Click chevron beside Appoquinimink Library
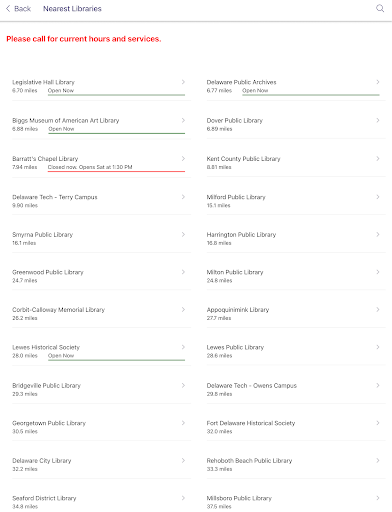Screen dimensions: 392x512 [378, 310]
